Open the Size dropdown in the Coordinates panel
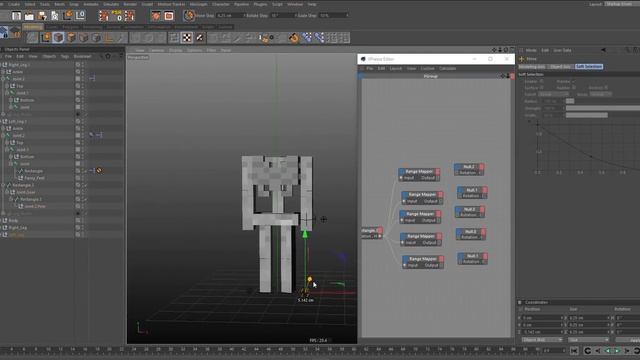 [x=589, y=340]
